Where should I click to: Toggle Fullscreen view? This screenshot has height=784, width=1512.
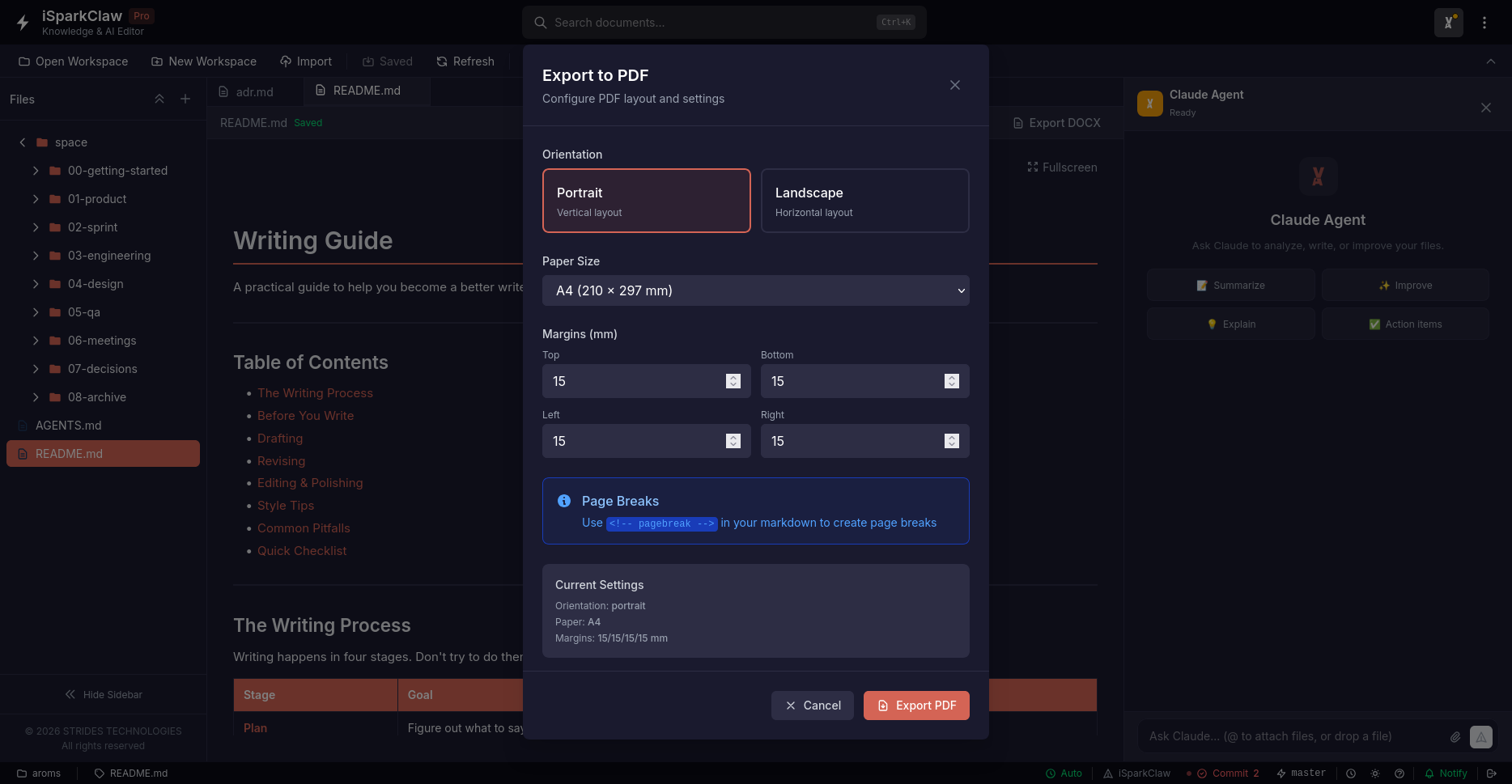coord(1062,167)
